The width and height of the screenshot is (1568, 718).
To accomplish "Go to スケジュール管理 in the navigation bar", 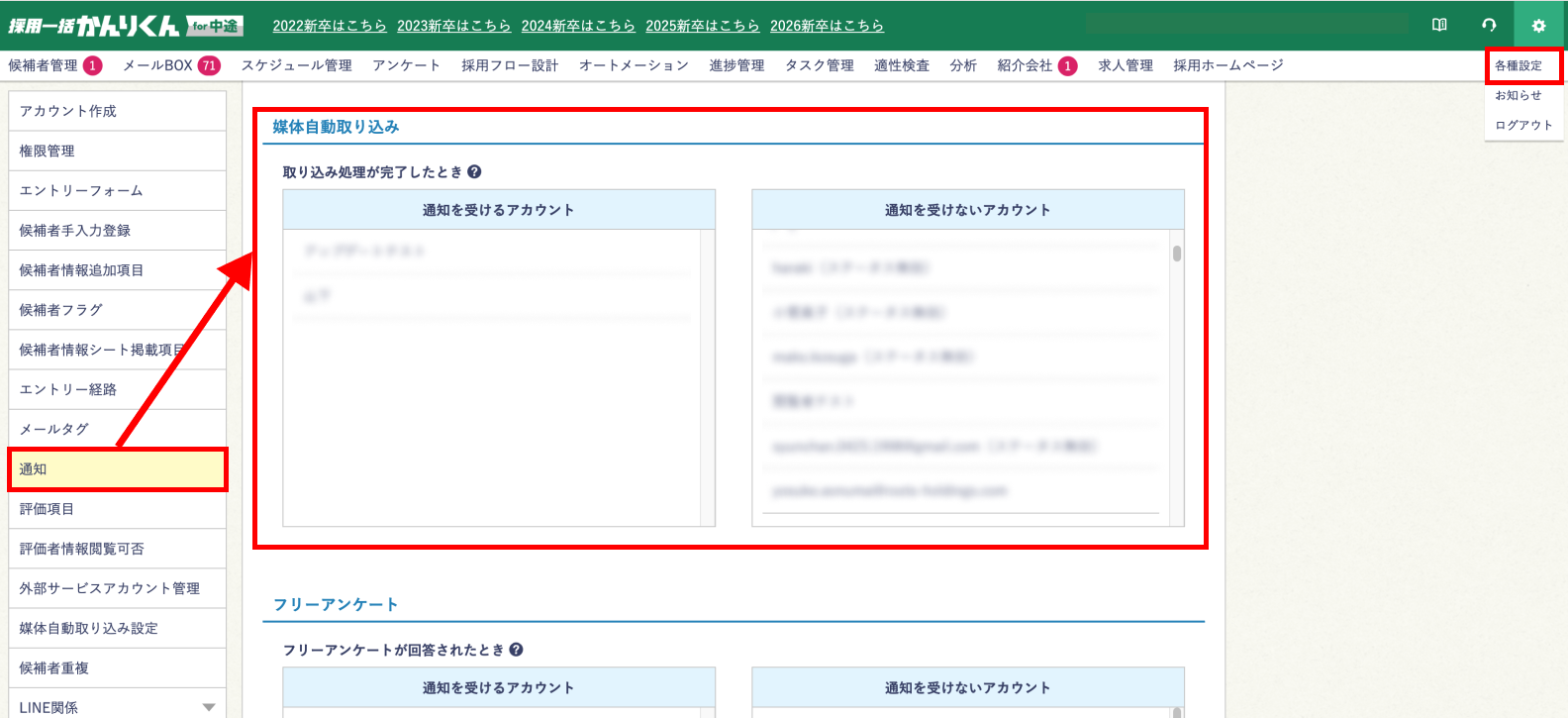I will click(296, 65).
